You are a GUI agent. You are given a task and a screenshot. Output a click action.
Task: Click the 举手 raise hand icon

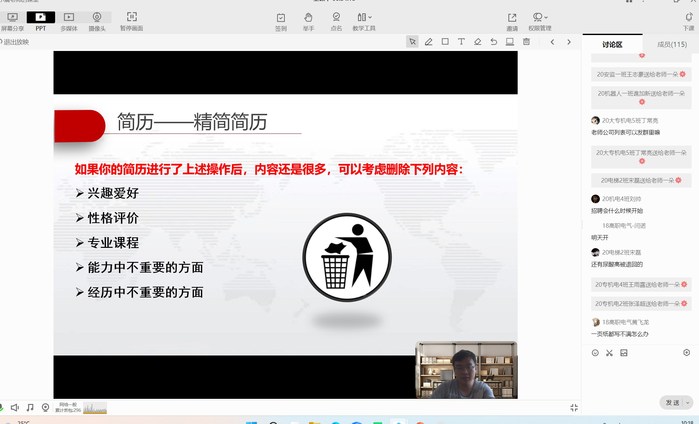pos(308,19)
